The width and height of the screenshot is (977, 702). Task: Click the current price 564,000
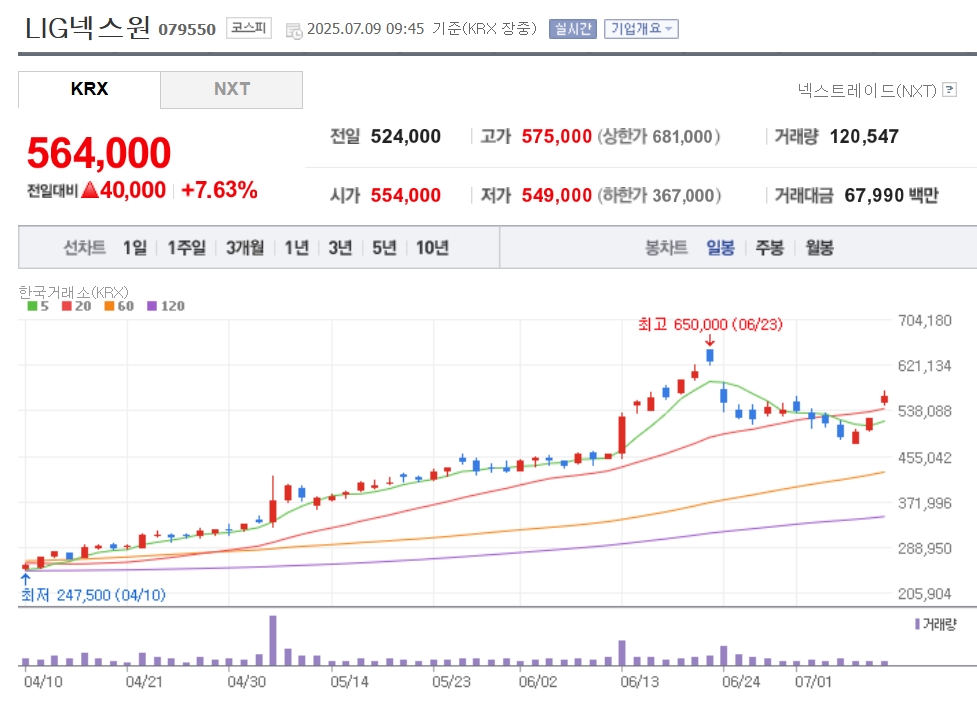[98, 153]
